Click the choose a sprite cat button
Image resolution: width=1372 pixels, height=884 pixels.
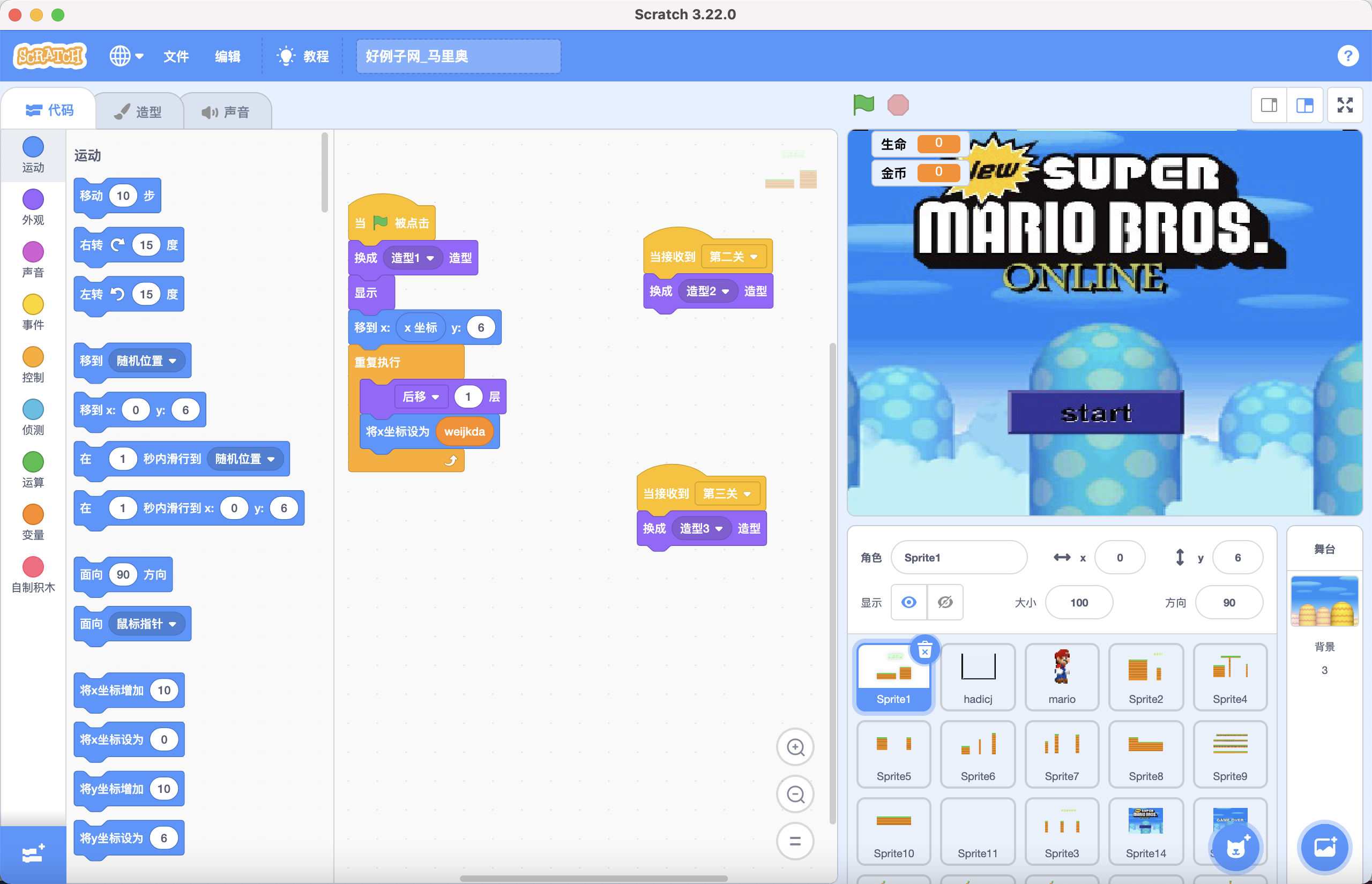pos(1235,847)
